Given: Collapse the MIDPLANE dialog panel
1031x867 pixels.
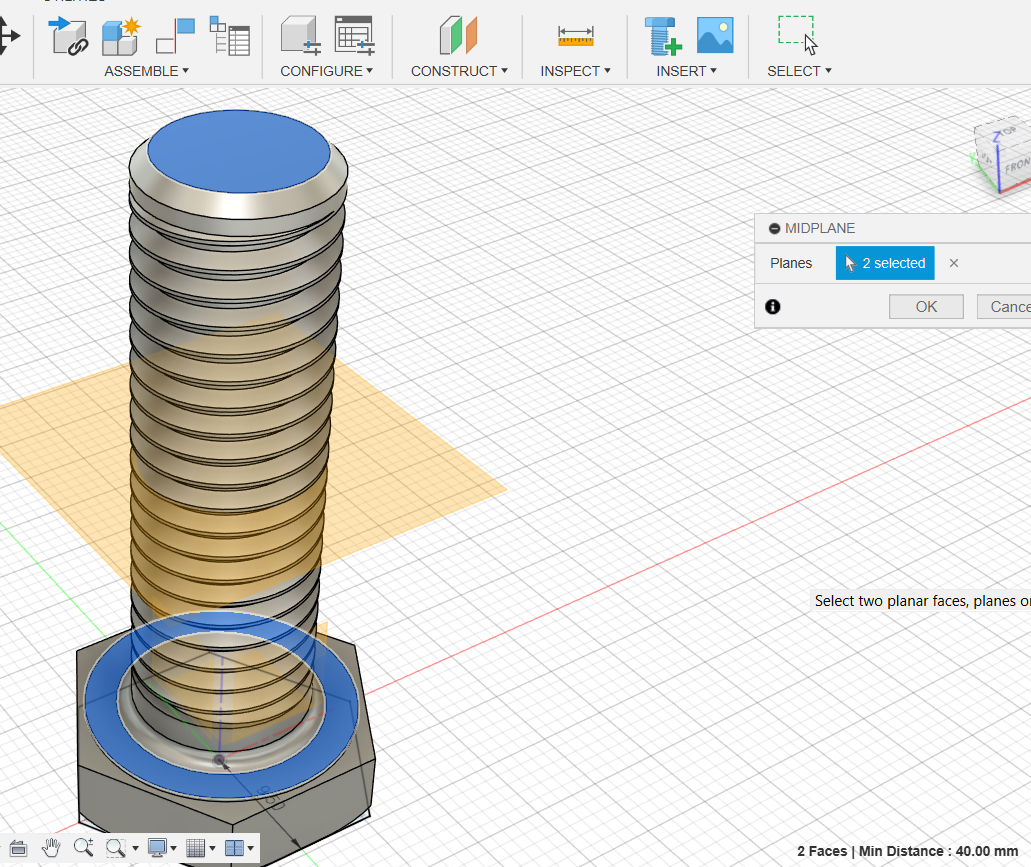Looking at the screenshot, I should click(774, 229).
